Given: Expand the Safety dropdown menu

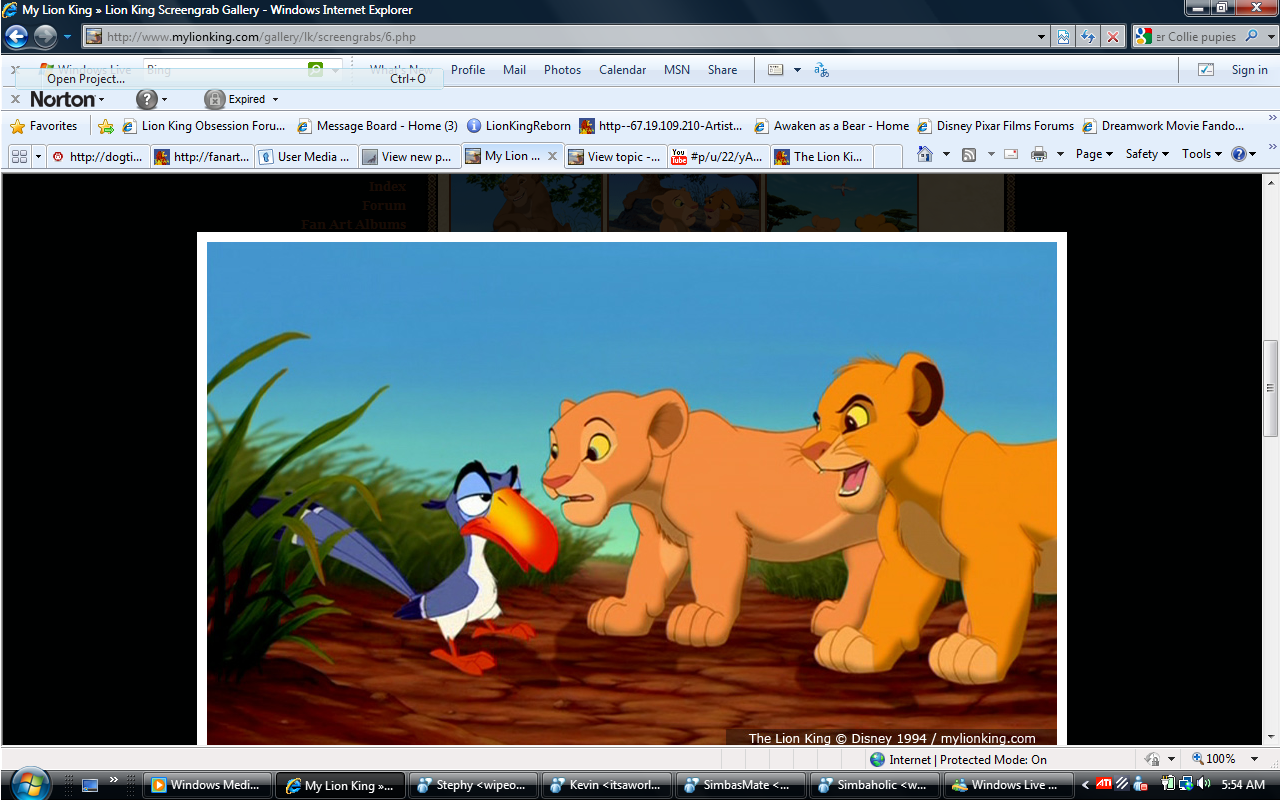Looking at the screenshot, I should coord(1147,154).
